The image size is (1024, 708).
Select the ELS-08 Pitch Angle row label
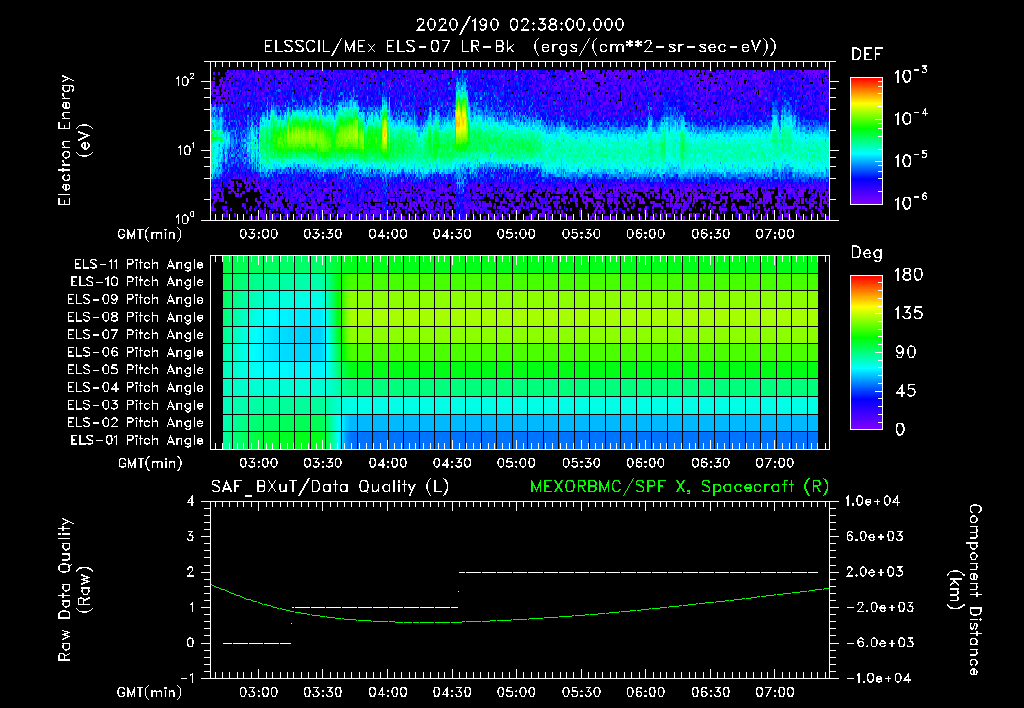point(135,317)
